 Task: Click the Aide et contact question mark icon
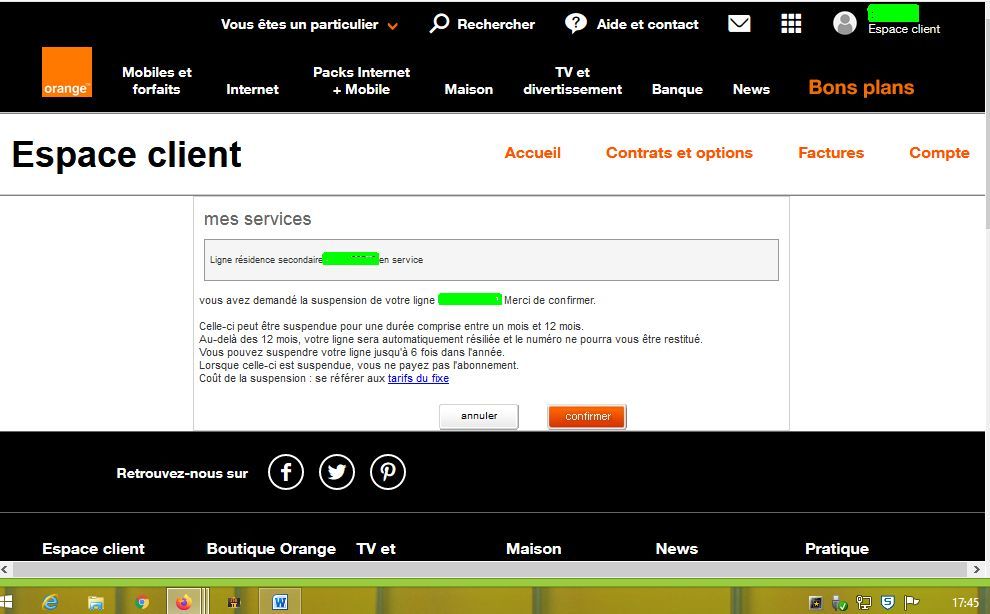pos(576,23)
